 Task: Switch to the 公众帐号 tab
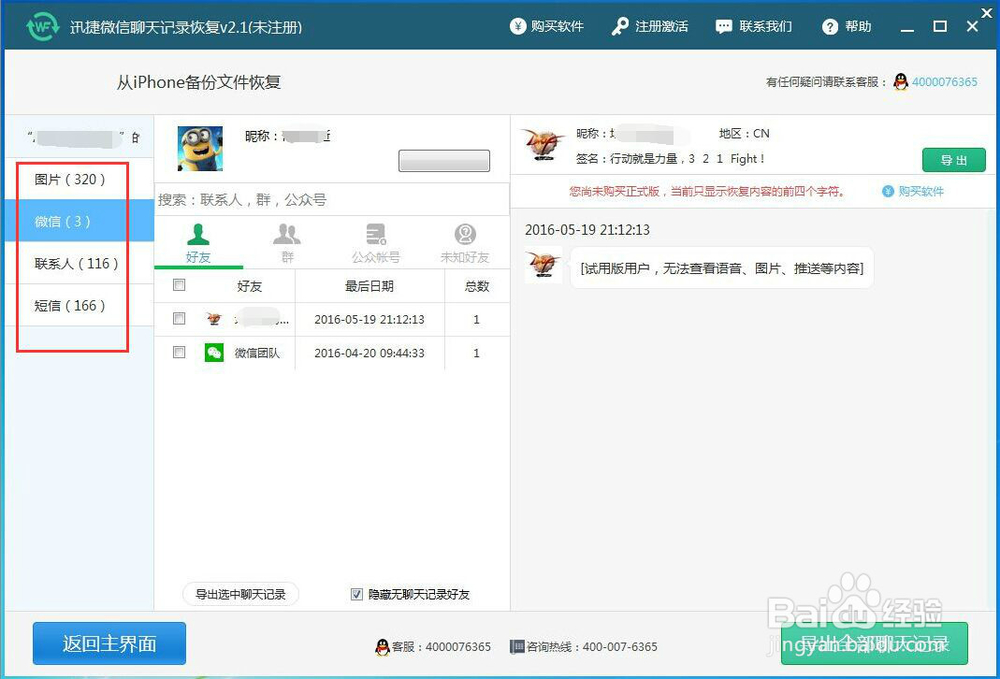click(376, 244)
